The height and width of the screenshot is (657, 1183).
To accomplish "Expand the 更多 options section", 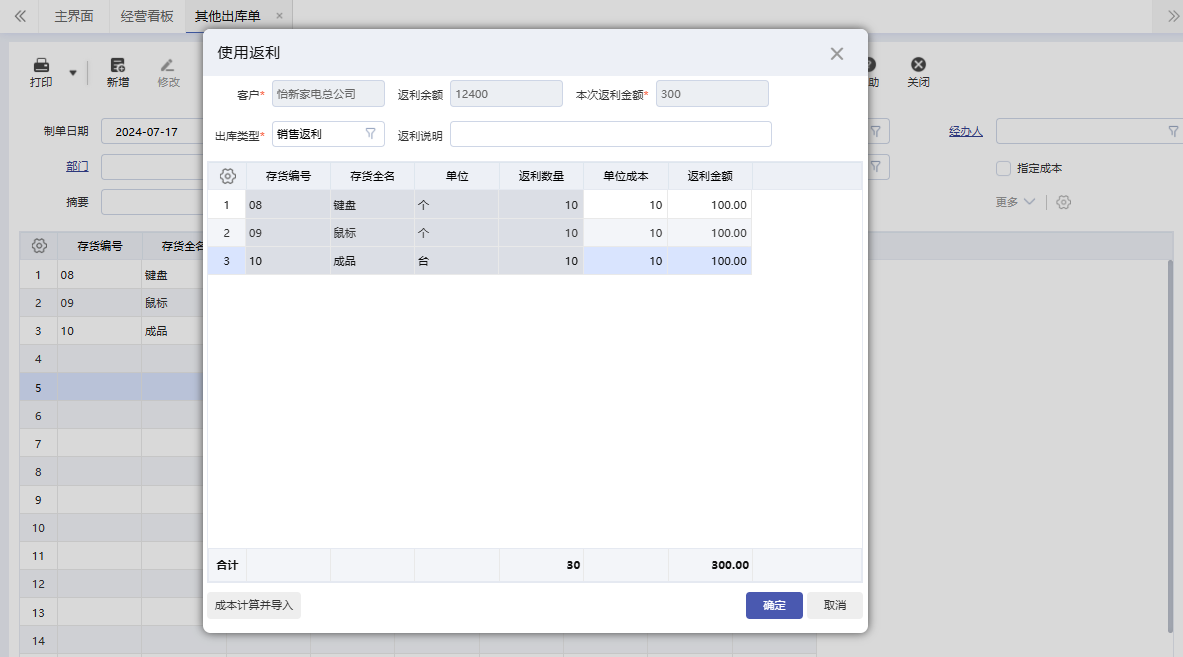I will point(1014,202).
